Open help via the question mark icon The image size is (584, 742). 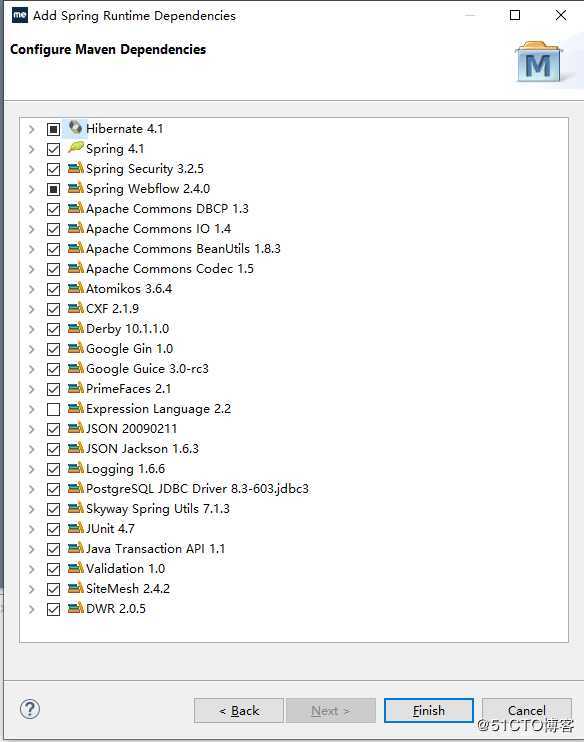coord(30,709)
